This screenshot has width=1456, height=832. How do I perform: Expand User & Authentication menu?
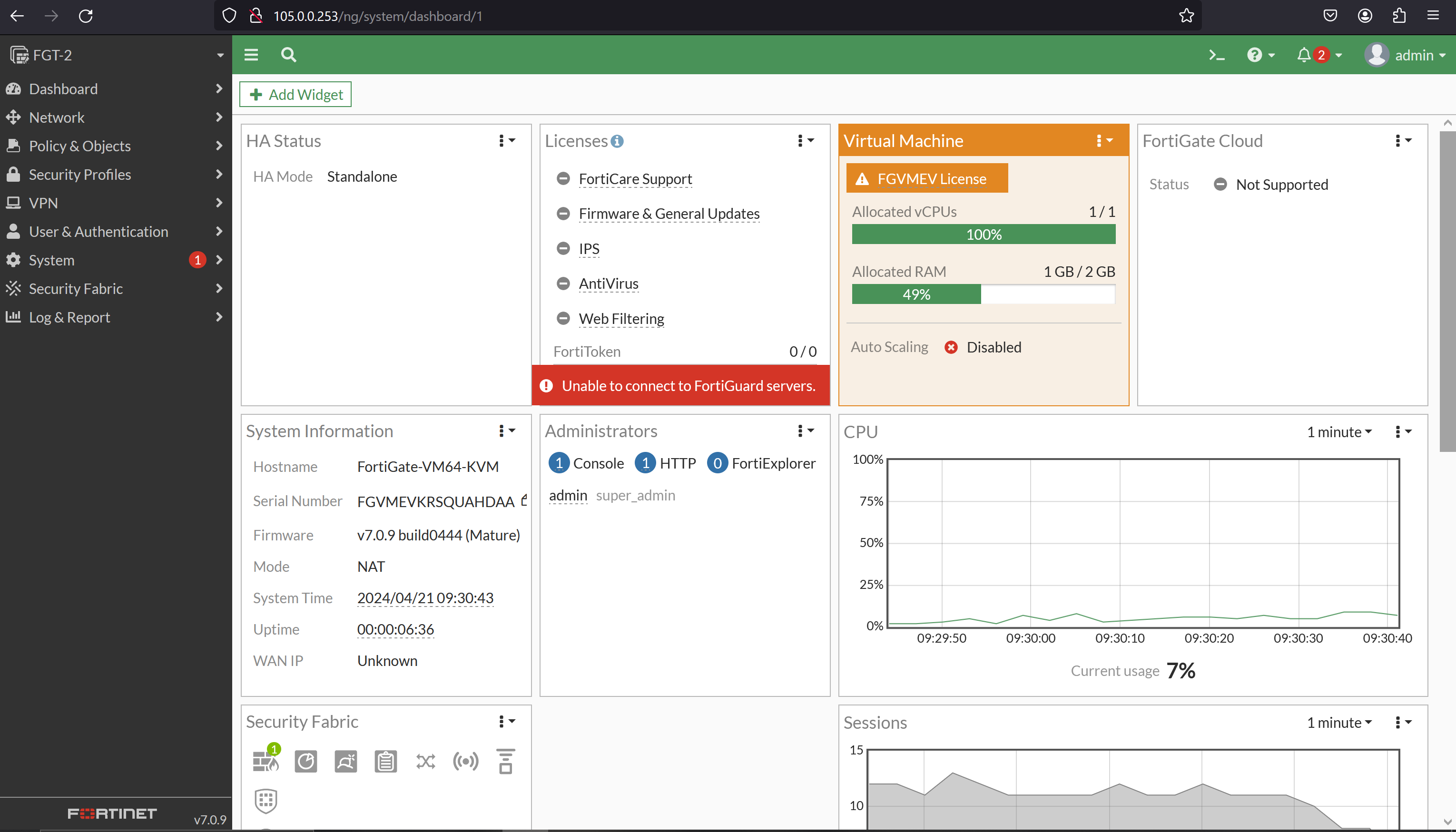pos(116,232)
